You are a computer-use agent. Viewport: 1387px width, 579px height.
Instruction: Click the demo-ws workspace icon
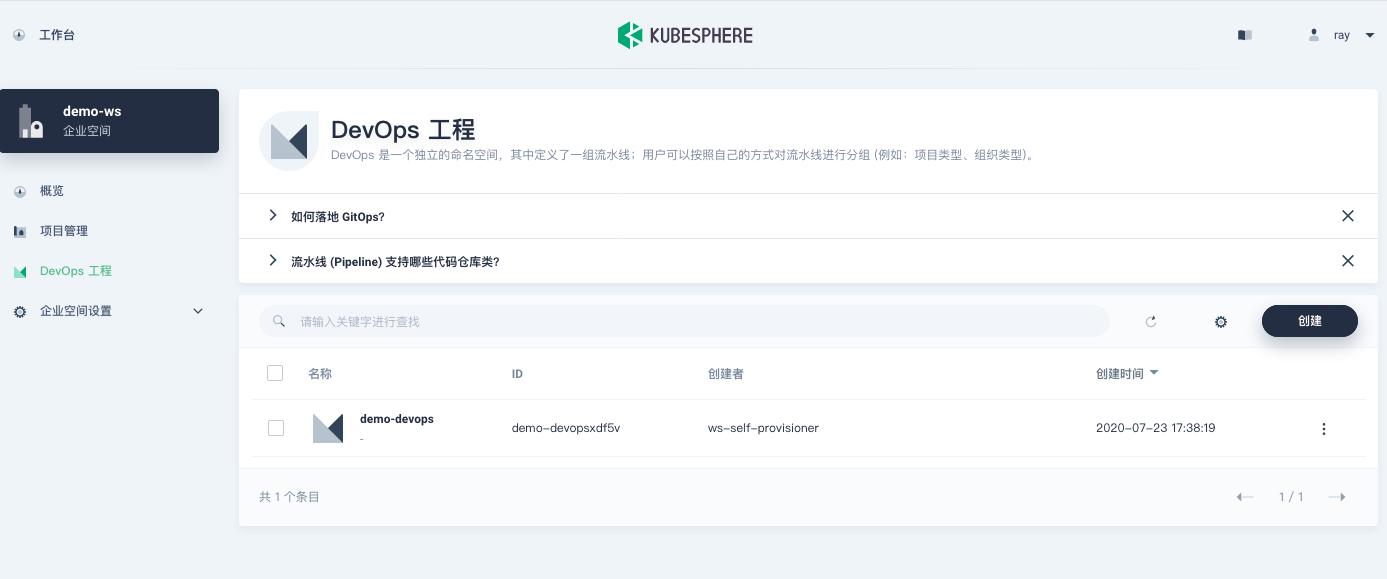31,121
